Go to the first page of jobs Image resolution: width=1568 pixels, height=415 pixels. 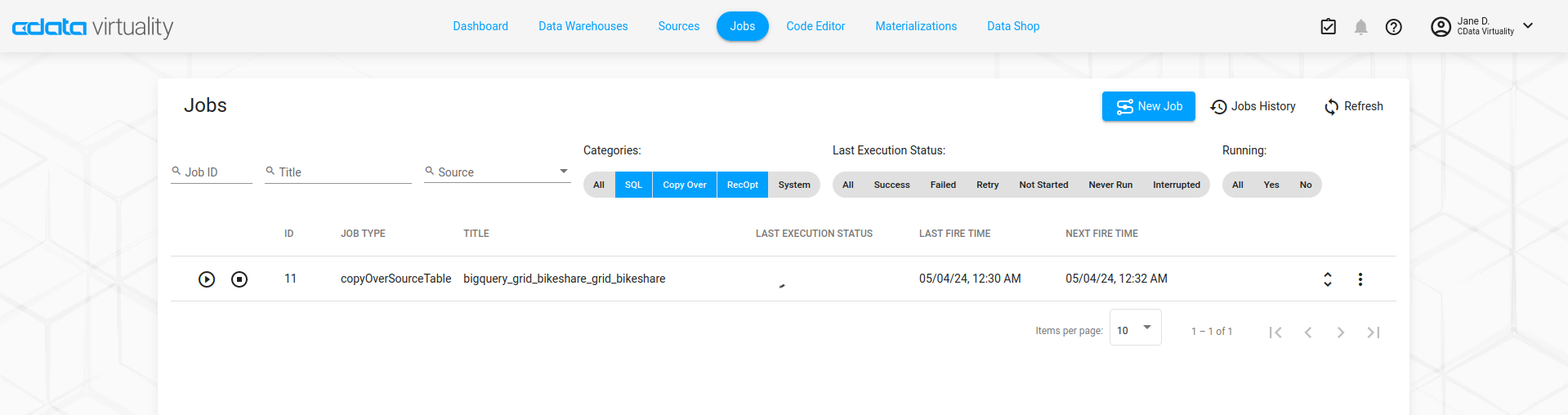[x=1275, y=332]
